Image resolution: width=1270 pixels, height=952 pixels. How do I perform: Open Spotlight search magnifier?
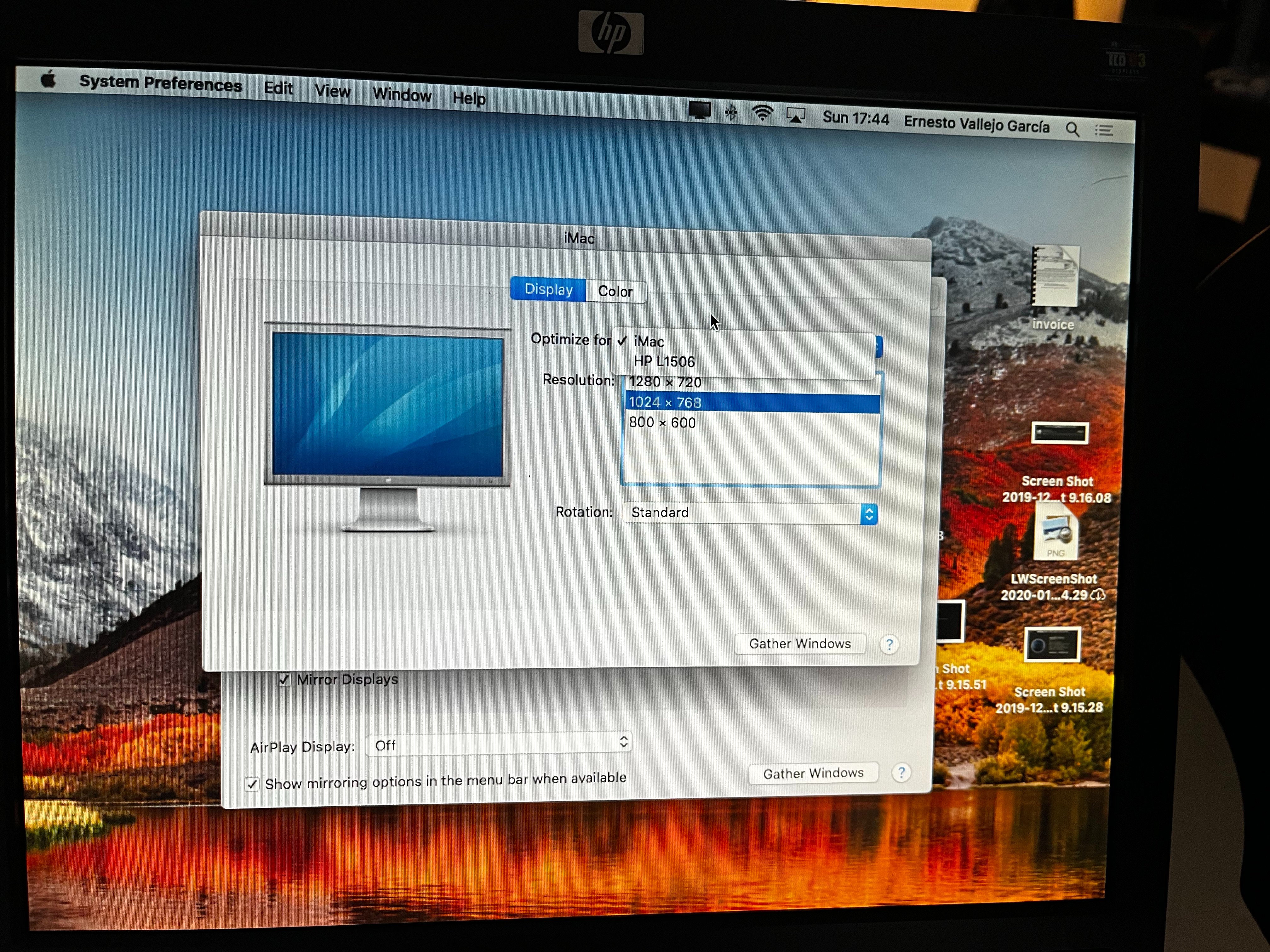point(1072,129)
